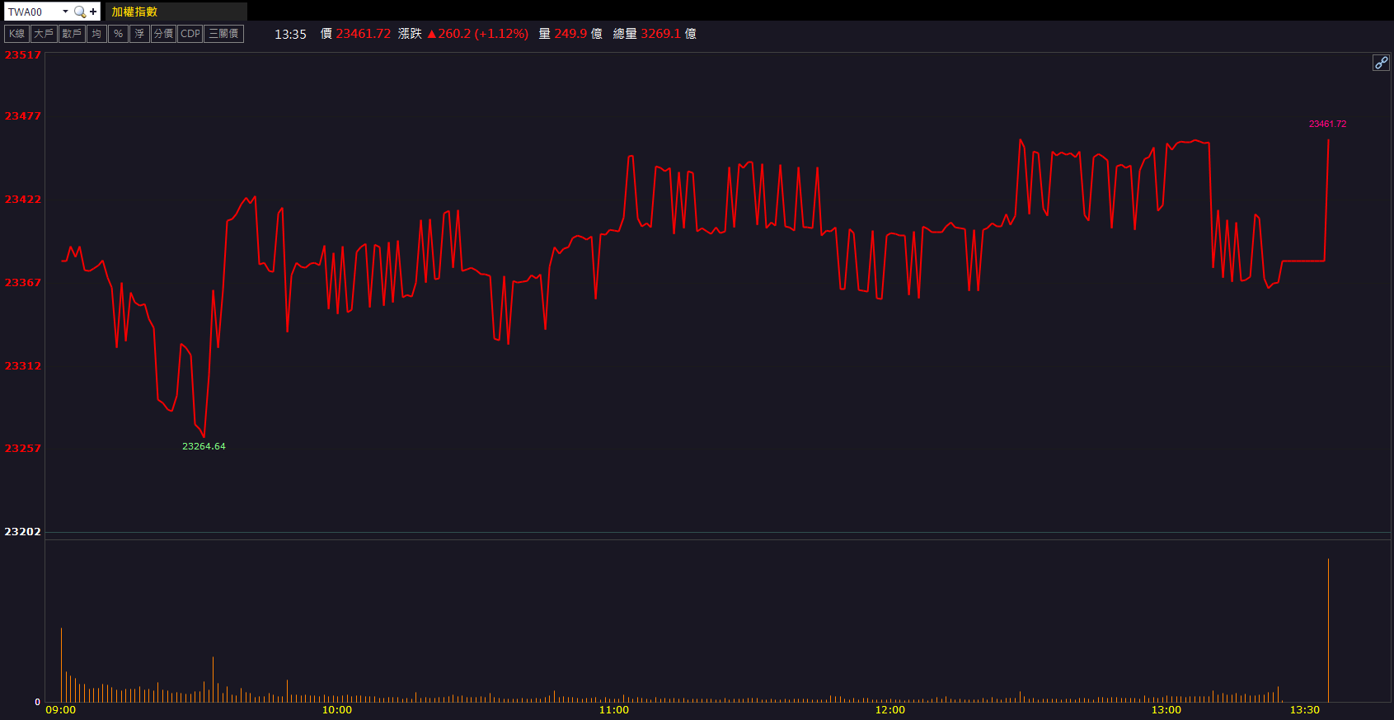
Task: Click the 13:35 time in header
Action: tap(290, 34)
